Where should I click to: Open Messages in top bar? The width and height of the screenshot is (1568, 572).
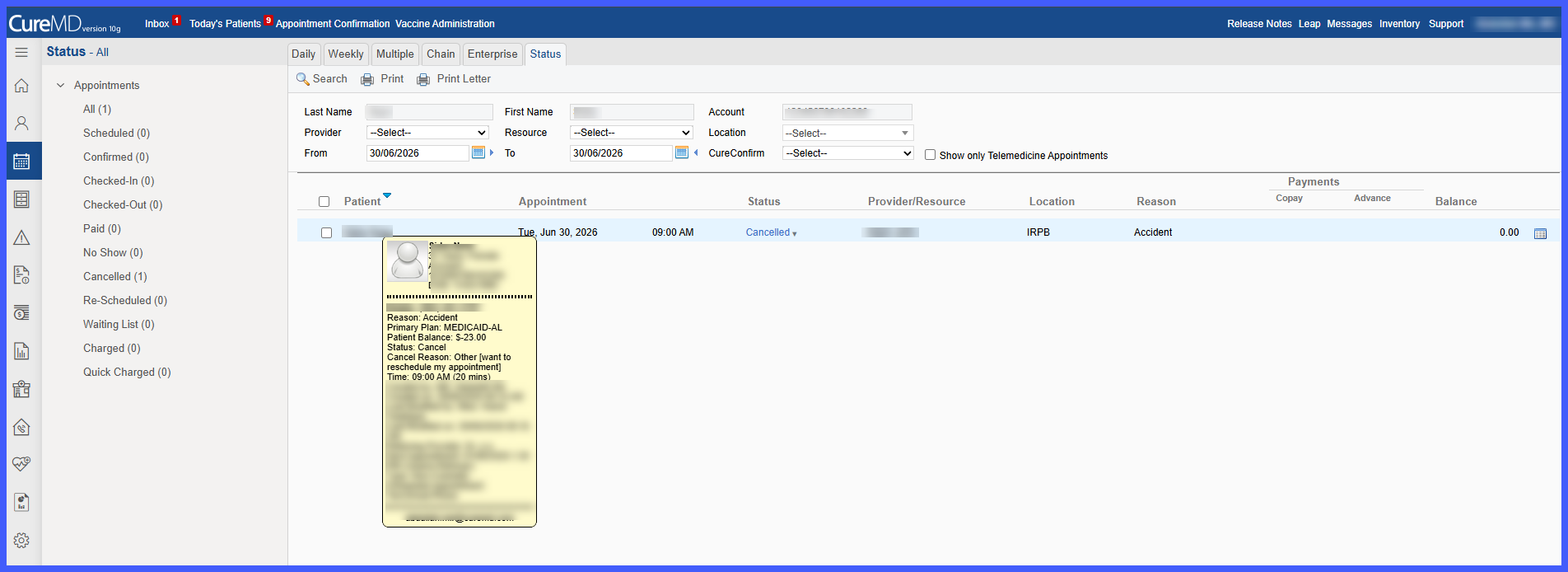[x=1349, y=24]
